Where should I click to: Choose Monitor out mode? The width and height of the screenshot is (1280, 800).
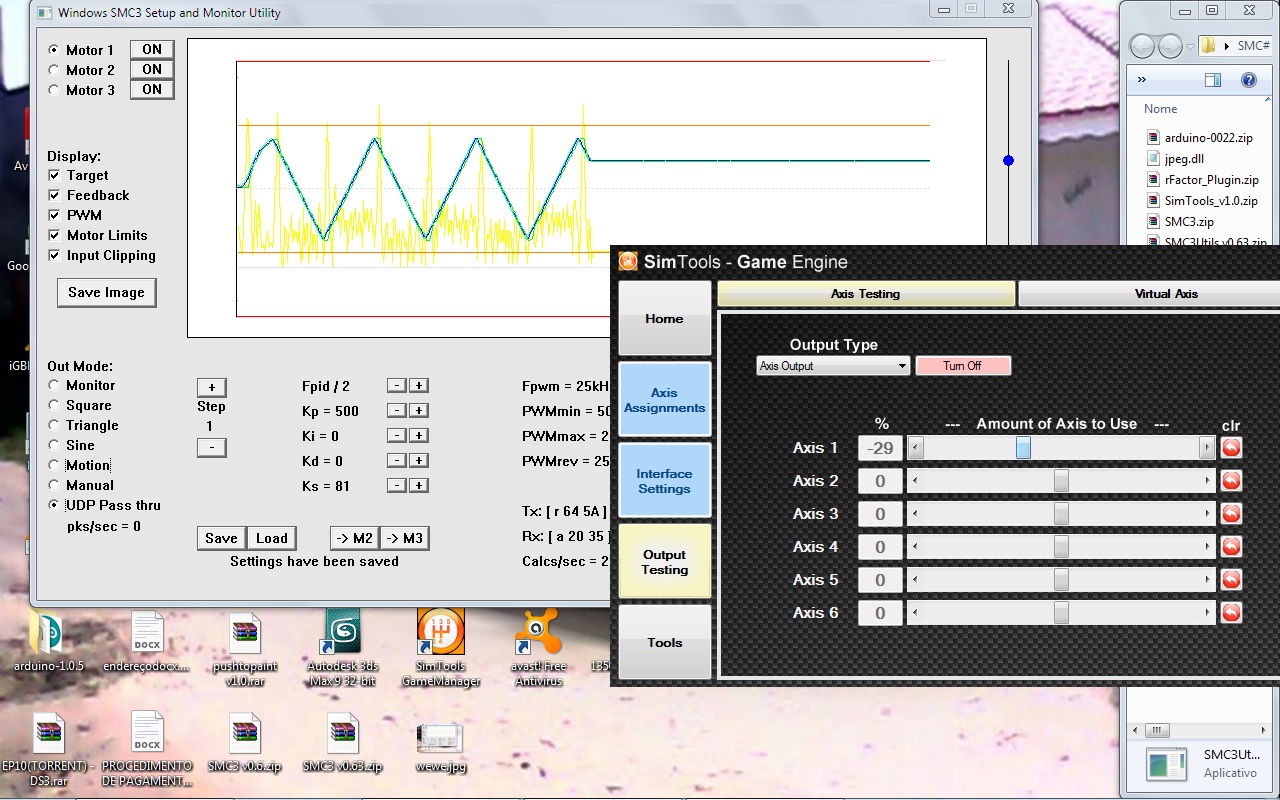click(x=54, y=385)
